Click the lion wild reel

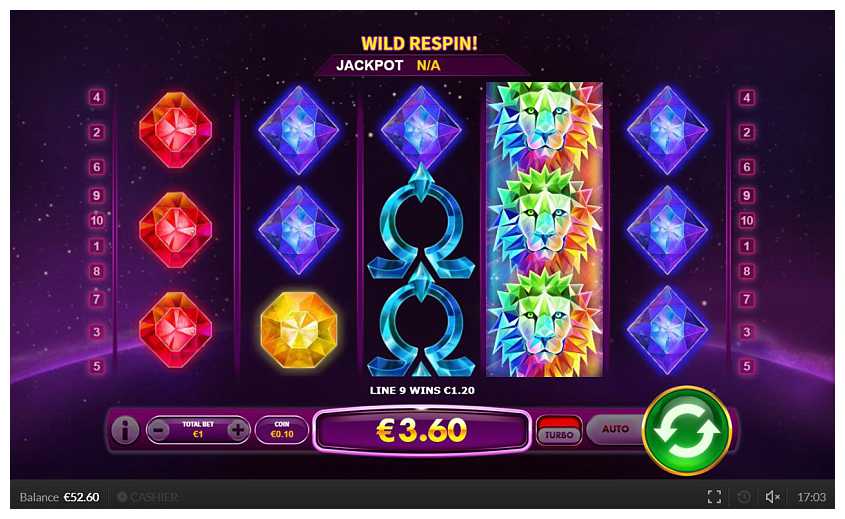[x=544, y=229]
